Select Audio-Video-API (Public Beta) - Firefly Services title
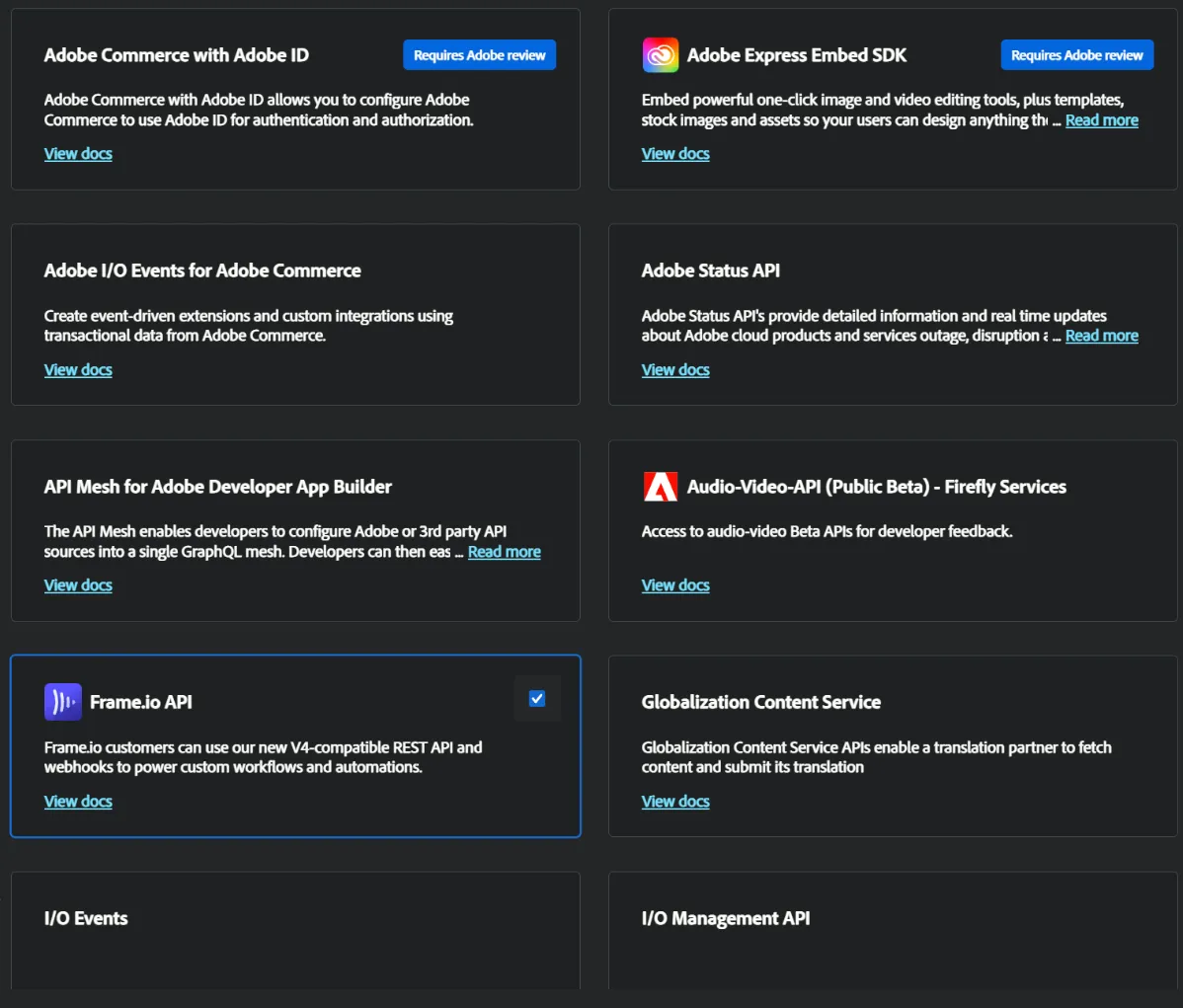 pos(877,487)
